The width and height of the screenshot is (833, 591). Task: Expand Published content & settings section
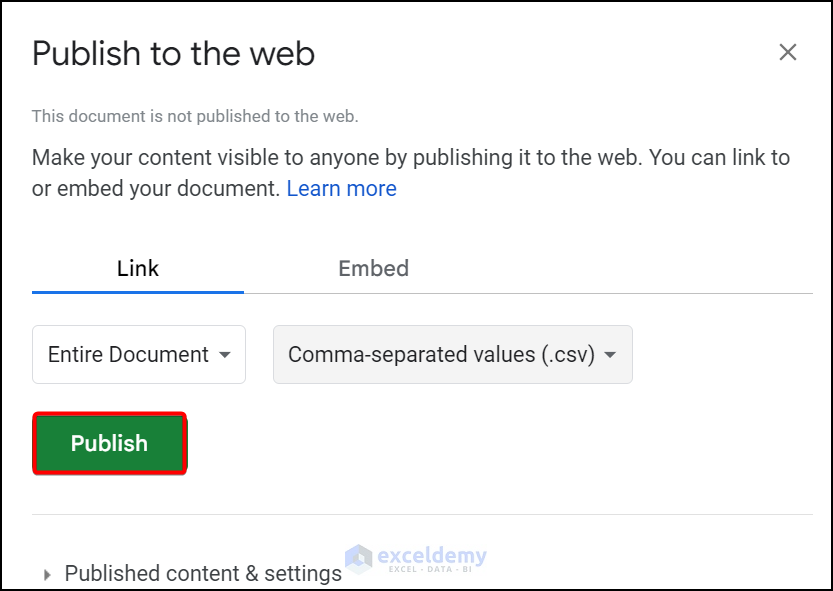click(x=203, y=573)
